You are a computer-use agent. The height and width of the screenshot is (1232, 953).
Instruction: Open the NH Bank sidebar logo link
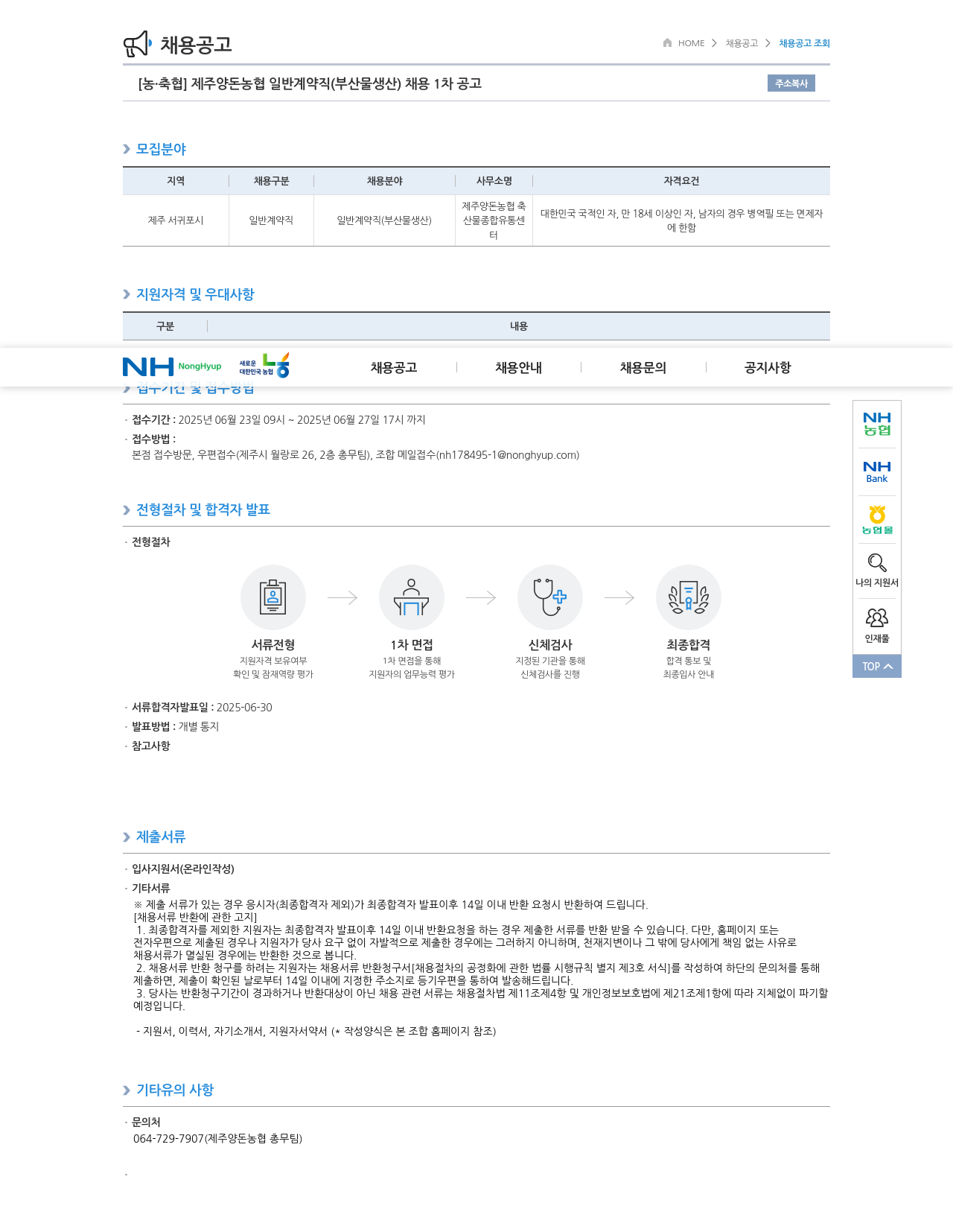tap(877, 472)
